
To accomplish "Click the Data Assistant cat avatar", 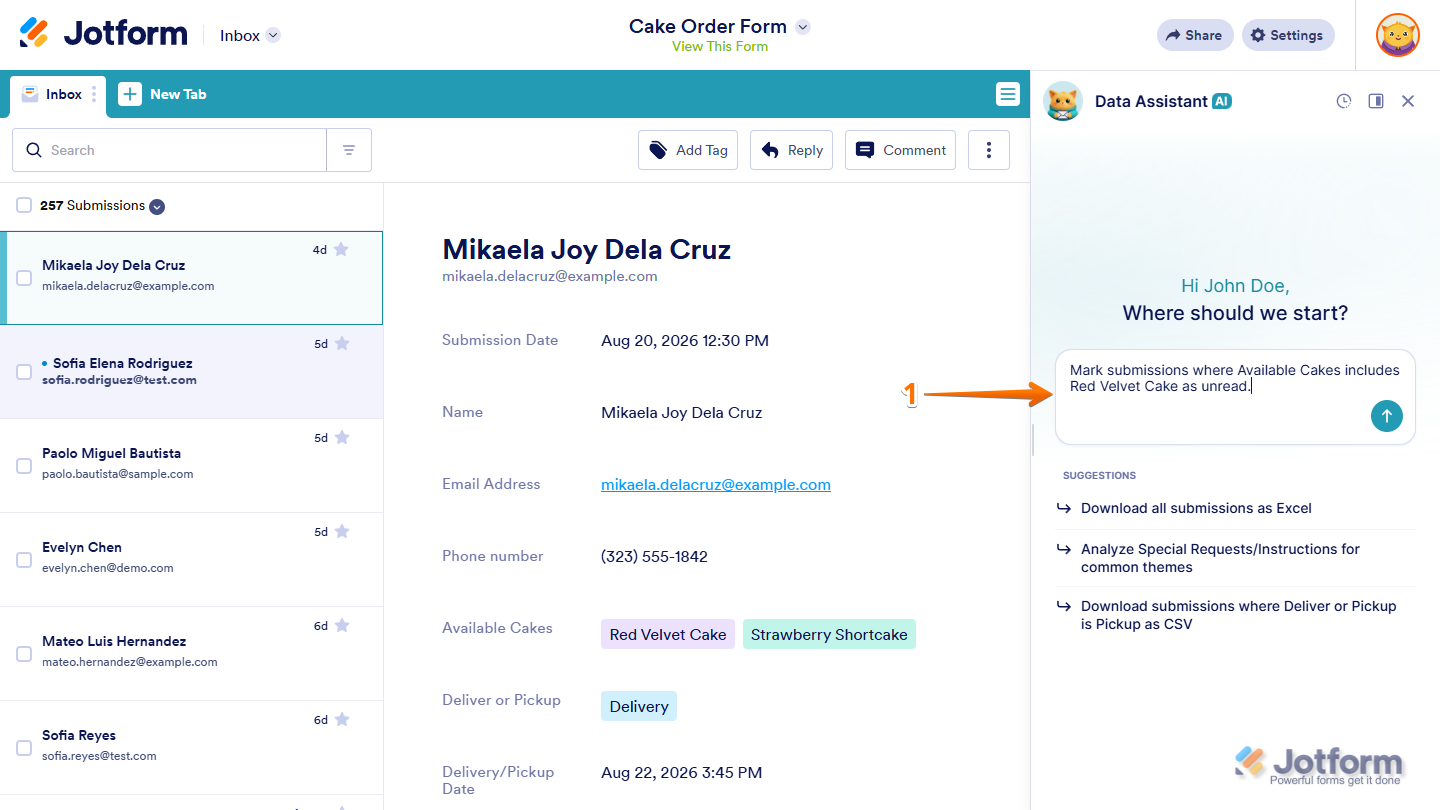I will pyautogui.click(x=1063, y=101).
